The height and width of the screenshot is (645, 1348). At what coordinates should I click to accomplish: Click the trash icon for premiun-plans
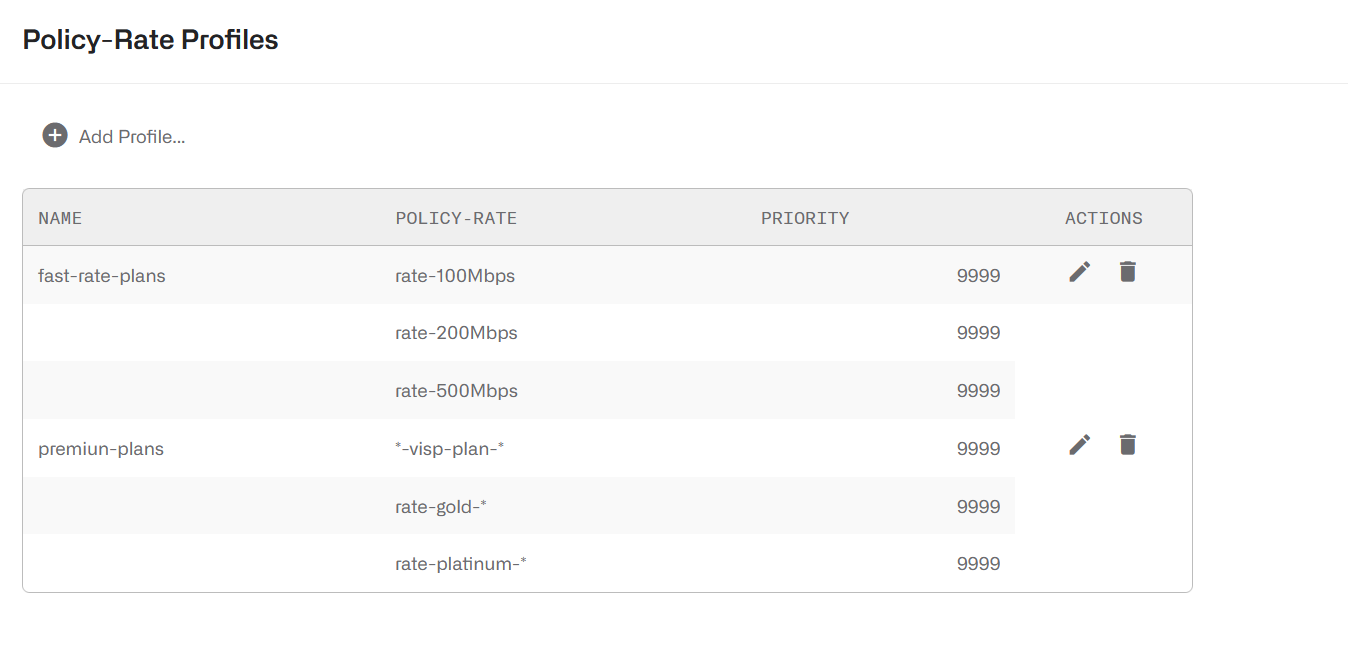pyautogui.click(x=1127, y=444)
